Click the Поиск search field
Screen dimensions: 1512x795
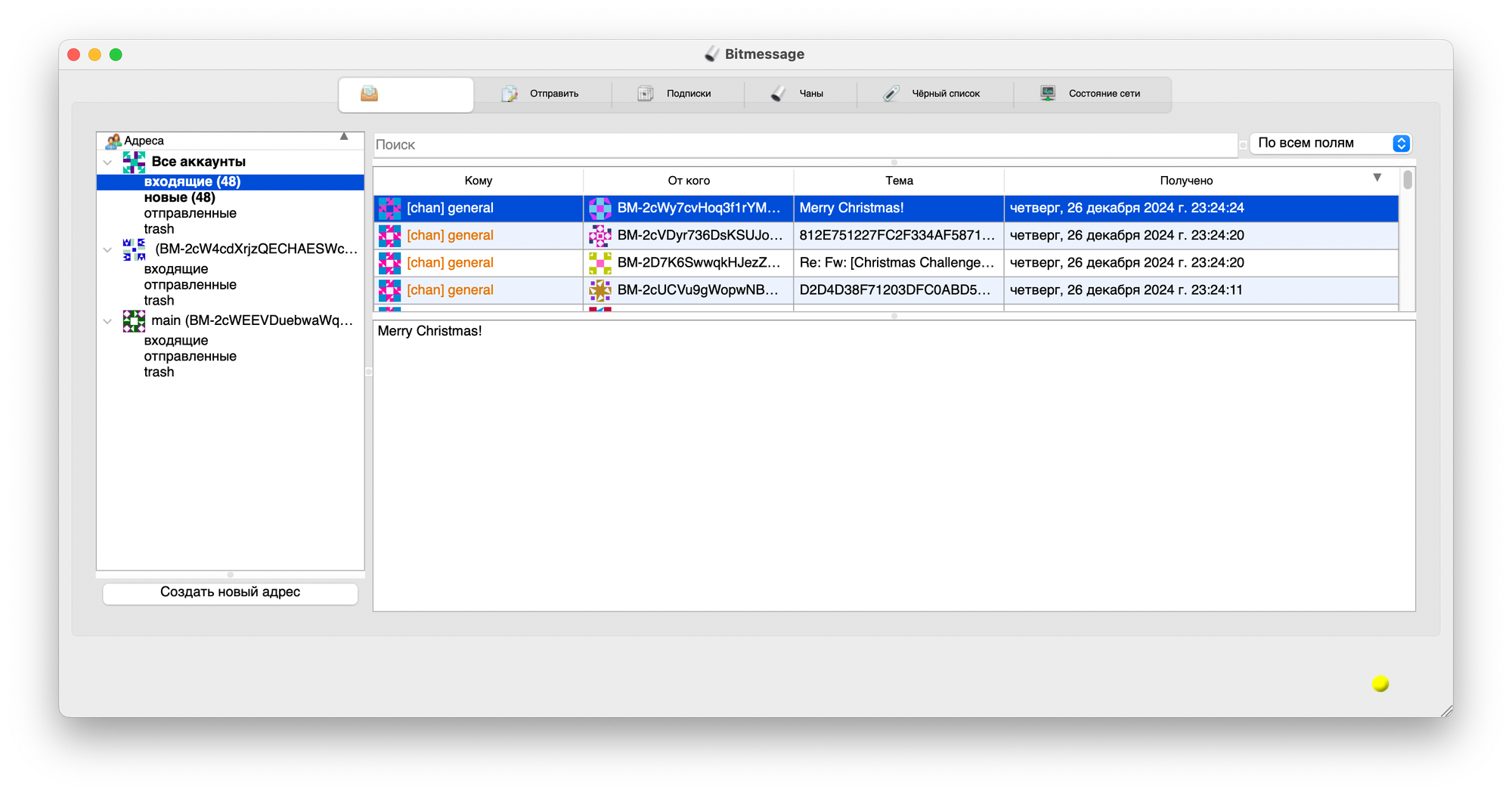[804, 145]
